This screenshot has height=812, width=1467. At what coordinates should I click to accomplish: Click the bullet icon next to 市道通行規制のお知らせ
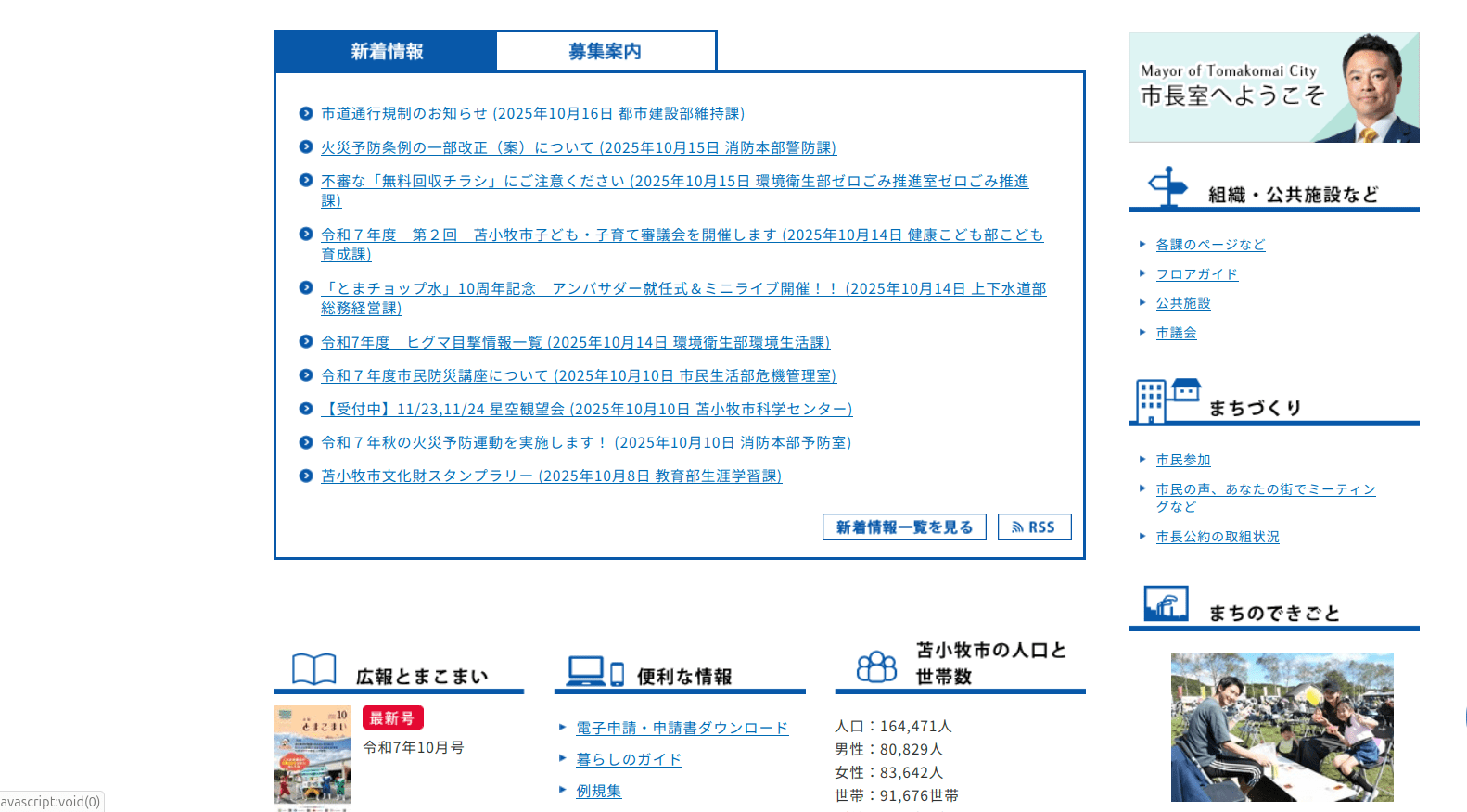(306, 113)
